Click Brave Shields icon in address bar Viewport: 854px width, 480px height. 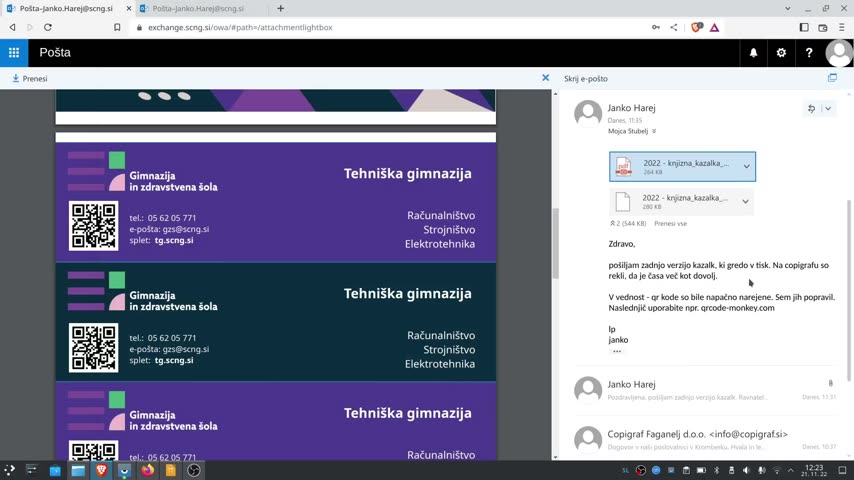tap(696, 28)
